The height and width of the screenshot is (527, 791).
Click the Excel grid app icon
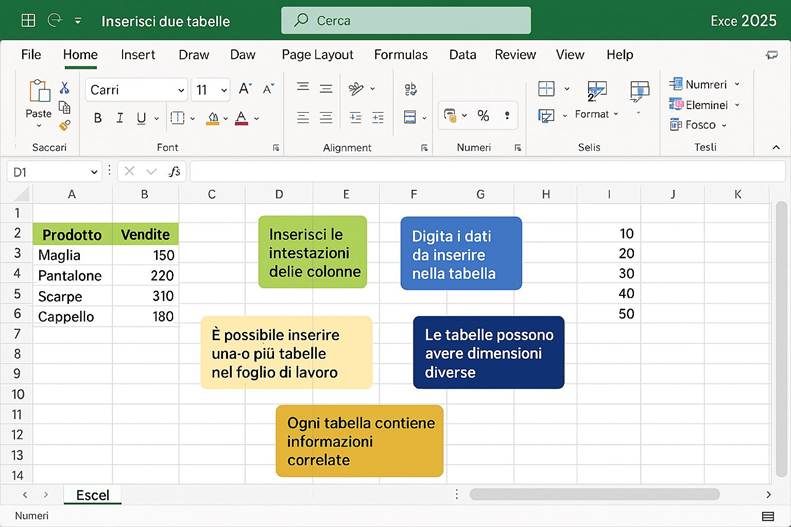28,20
